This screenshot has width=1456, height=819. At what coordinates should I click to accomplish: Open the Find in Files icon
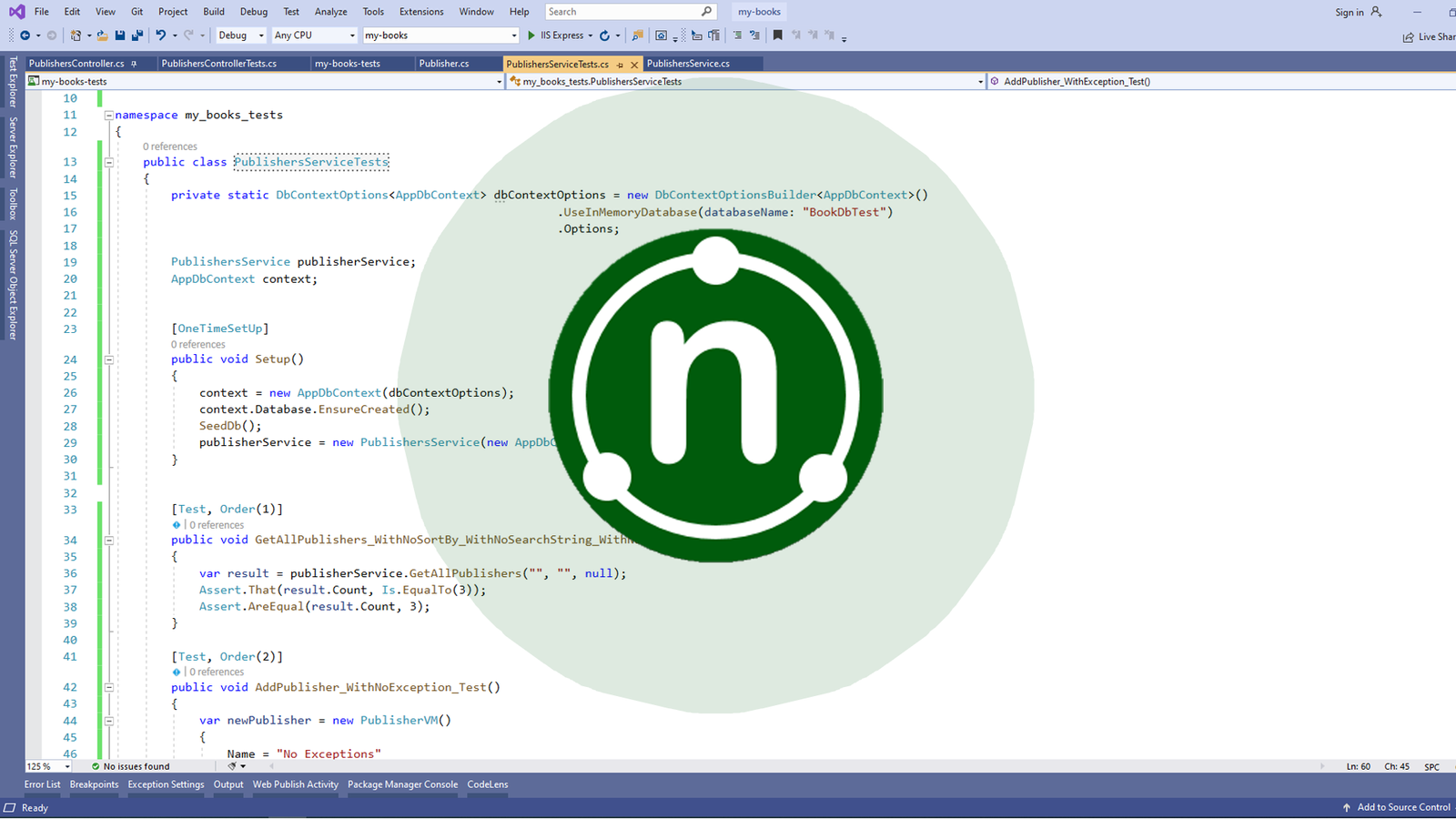pos(637,35)
